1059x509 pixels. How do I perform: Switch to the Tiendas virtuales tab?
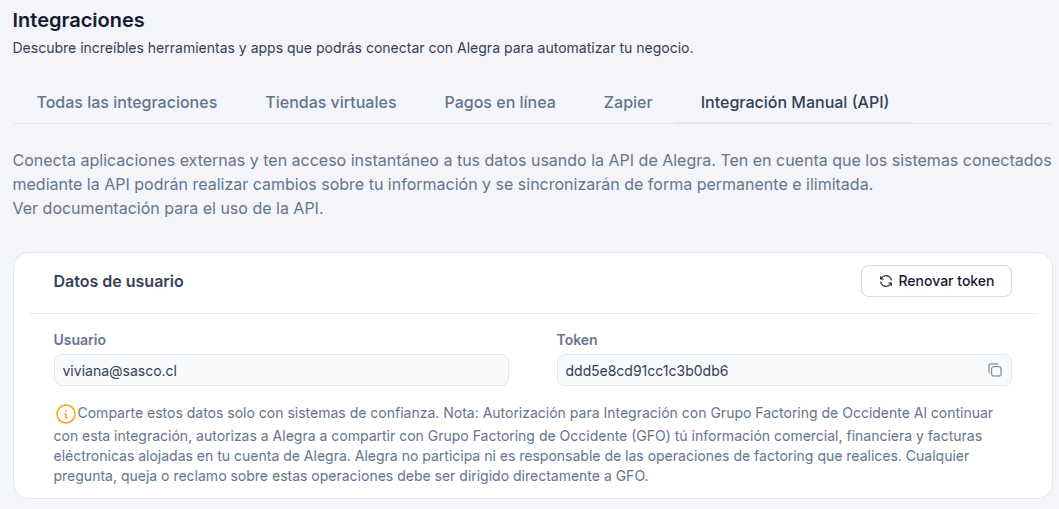tap(331, 103)
